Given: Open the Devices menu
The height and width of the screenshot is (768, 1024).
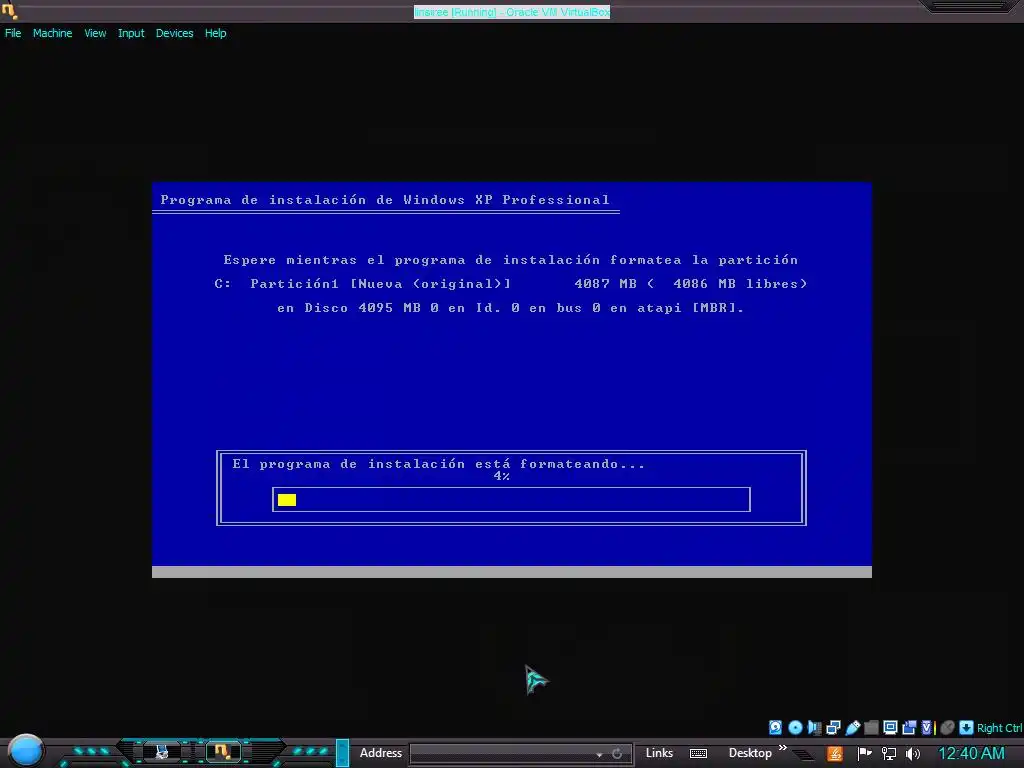Looking at the screenshot, I should click(174, 33).
